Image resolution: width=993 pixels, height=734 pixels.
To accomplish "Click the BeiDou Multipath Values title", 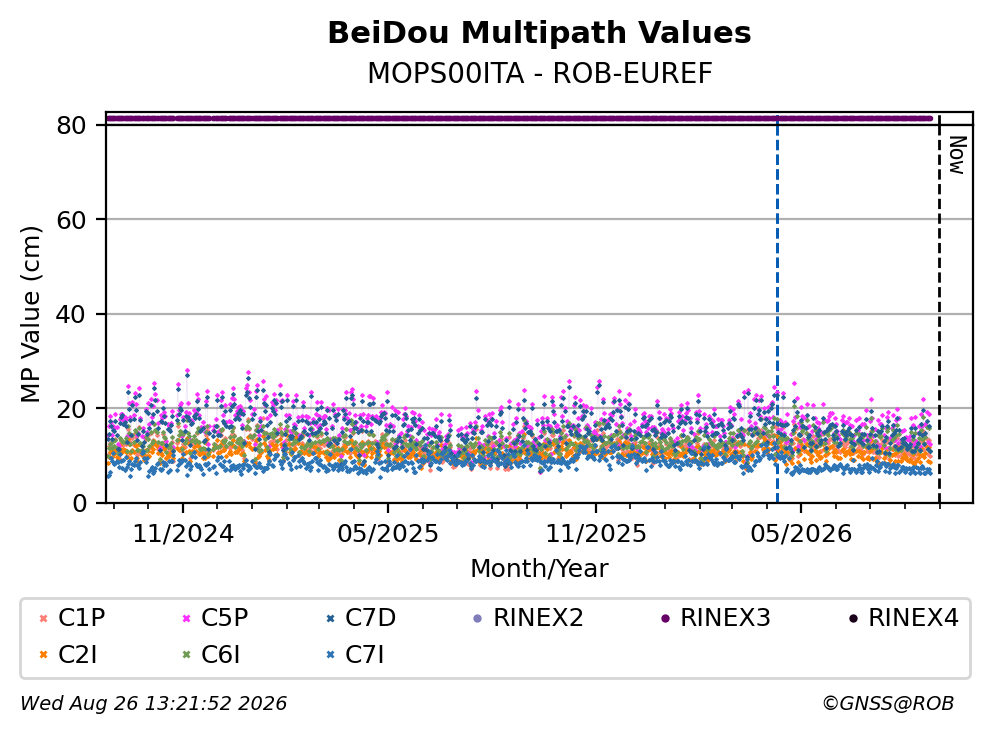I will [540, 32].
